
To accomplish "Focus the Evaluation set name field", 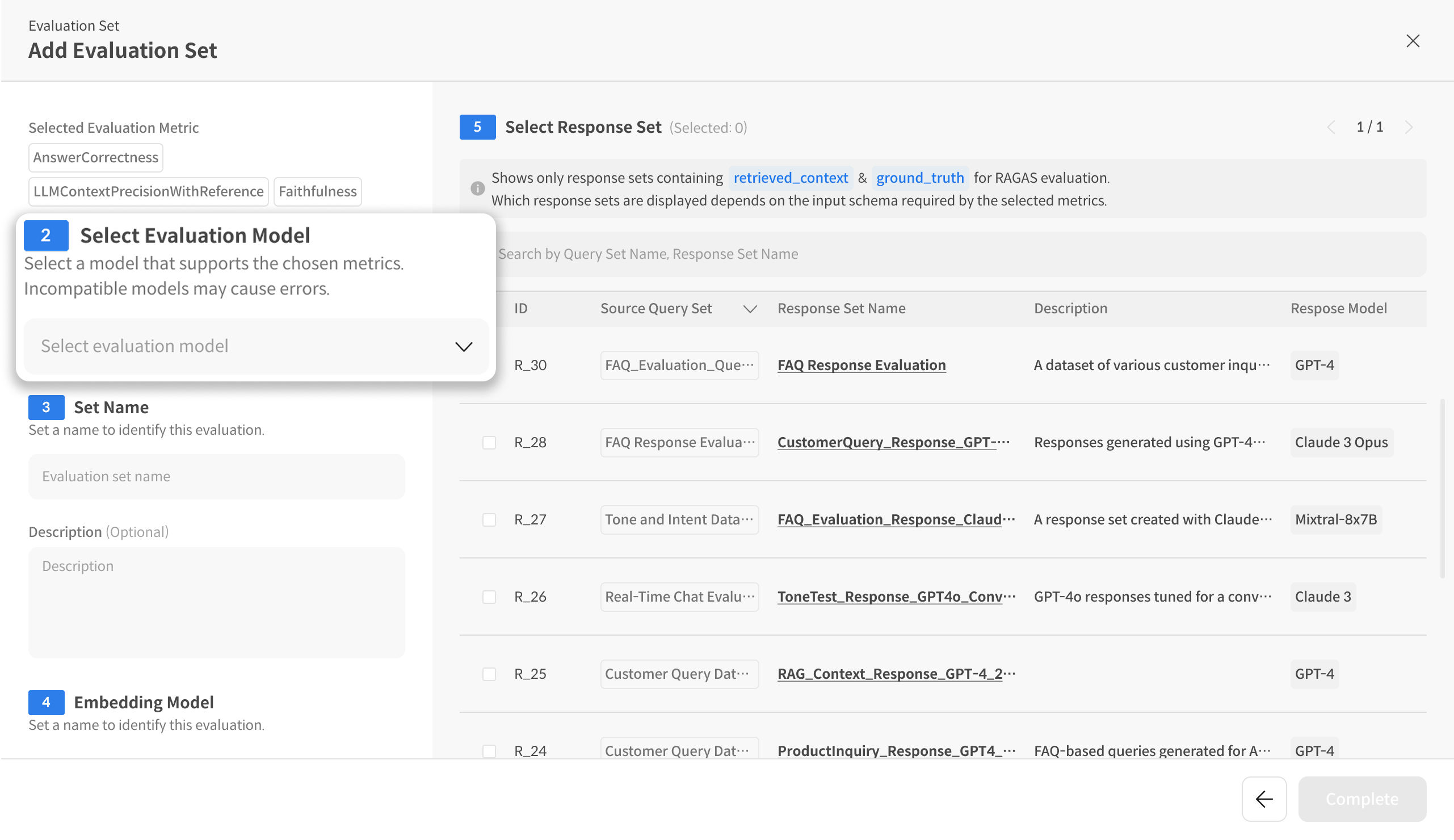I will click(x=217, y=477).
